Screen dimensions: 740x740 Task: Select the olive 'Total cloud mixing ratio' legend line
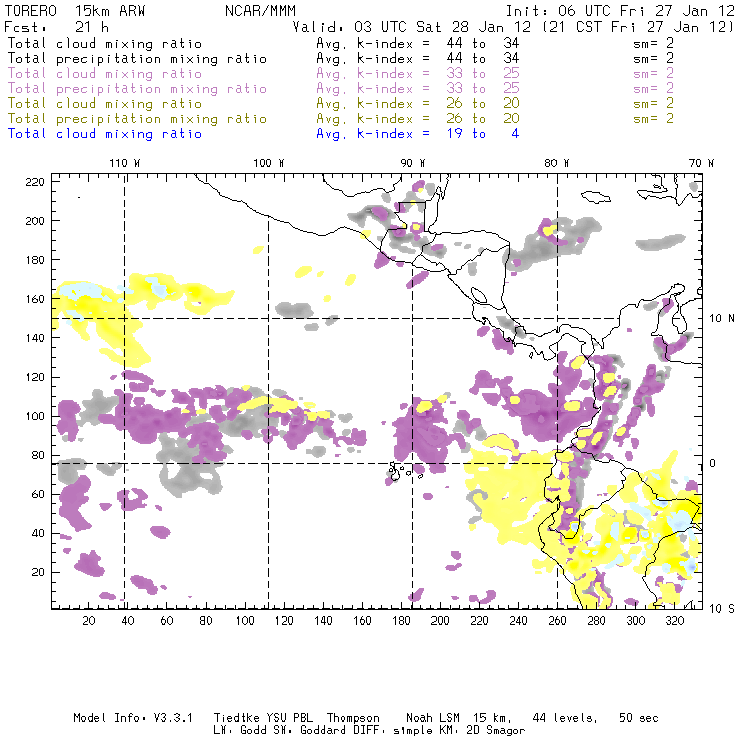[105, 104]
